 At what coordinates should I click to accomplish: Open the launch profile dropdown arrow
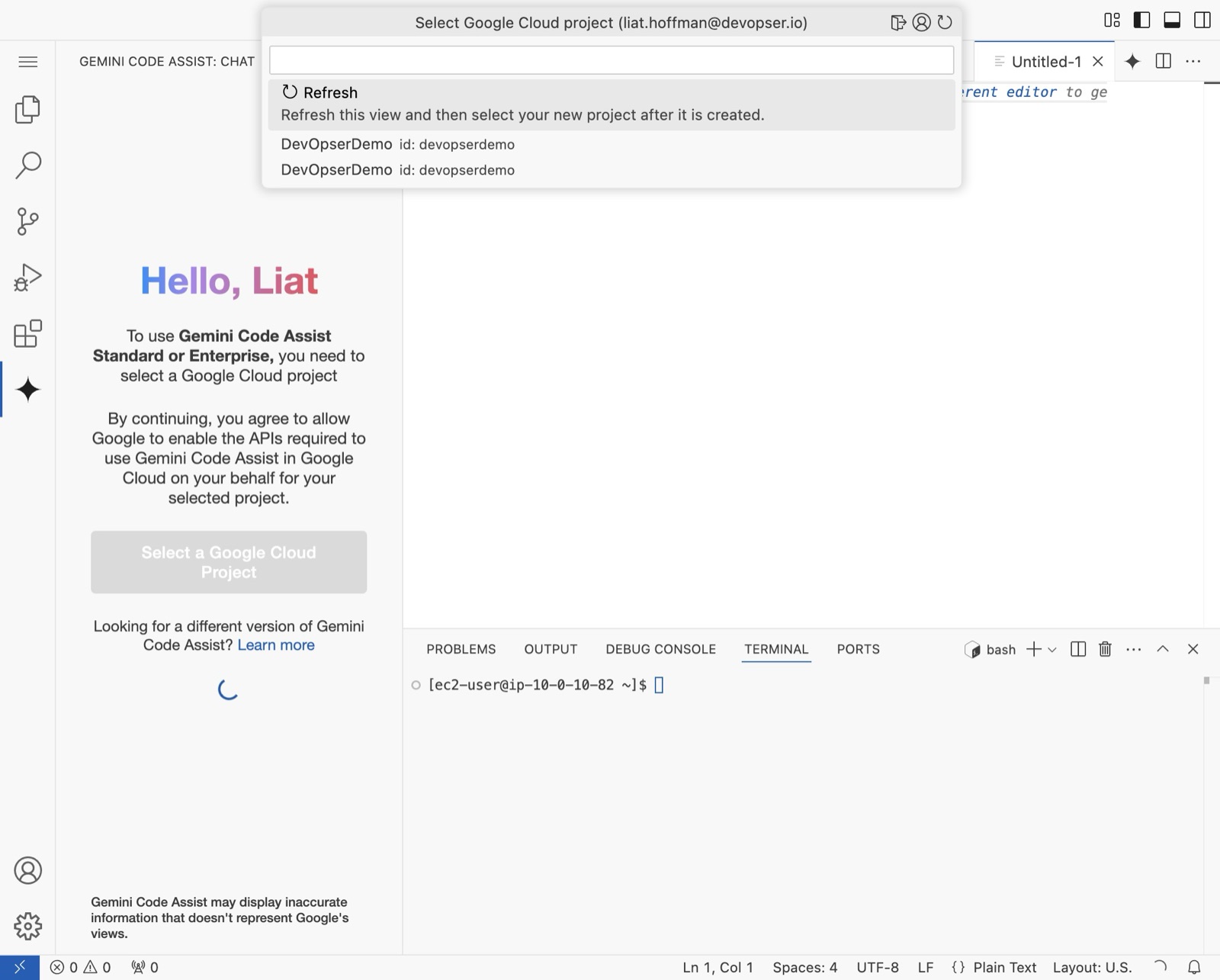pyautogui.click(x=1052, y=650)
